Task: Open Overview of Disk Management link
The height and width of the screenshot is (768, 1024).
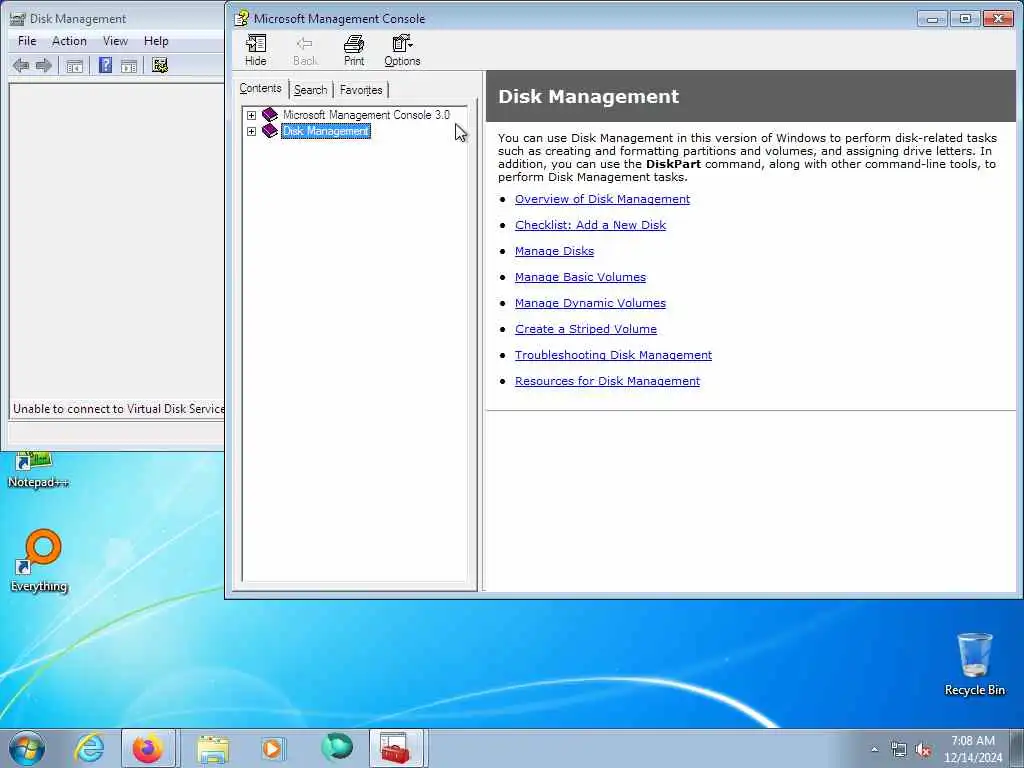Action: pyautogui.click(x=602, y=199)
